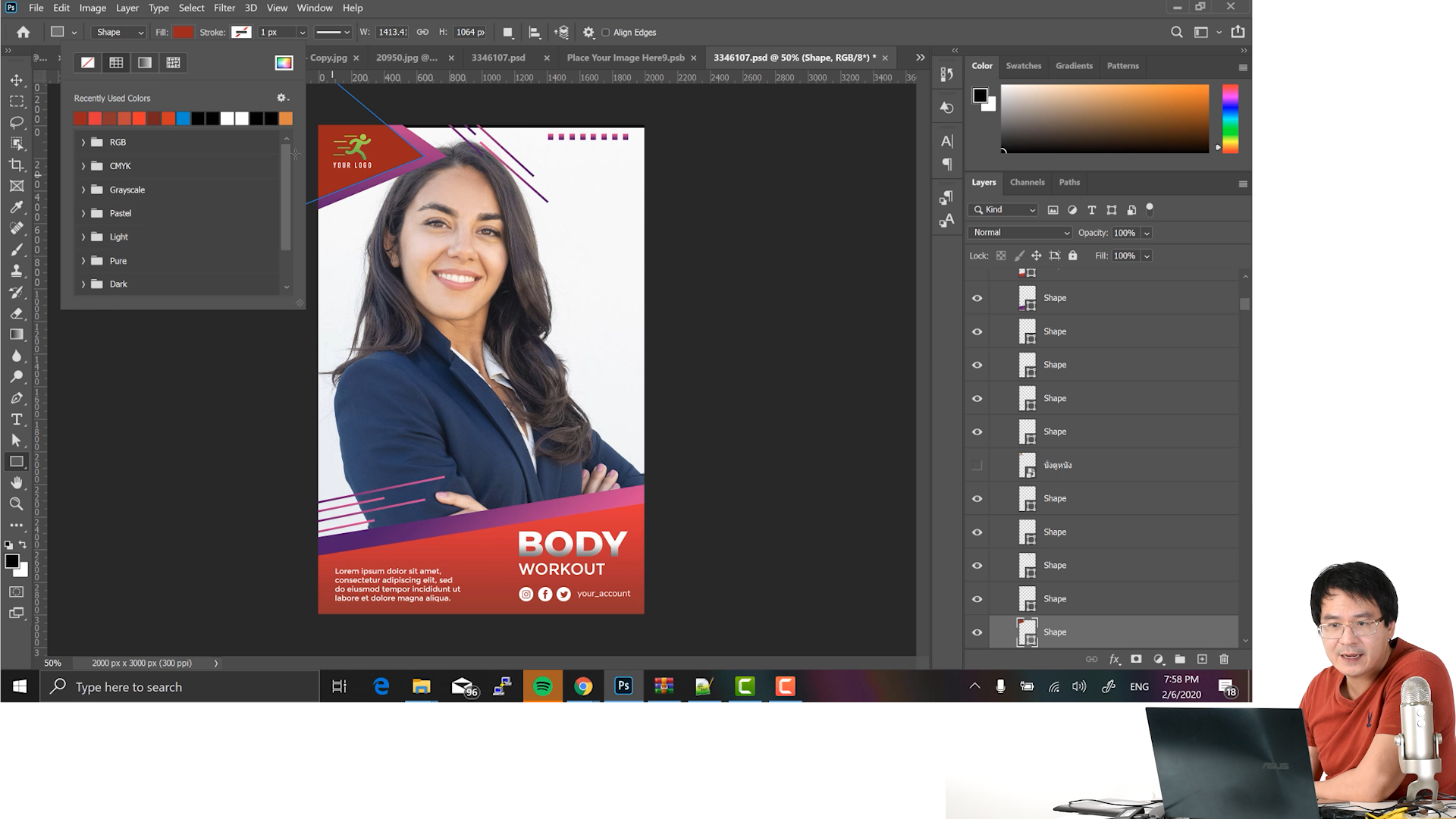The image size is (1456, 819).
Task: Select the Gradient tool
Action: click(16, 334)
